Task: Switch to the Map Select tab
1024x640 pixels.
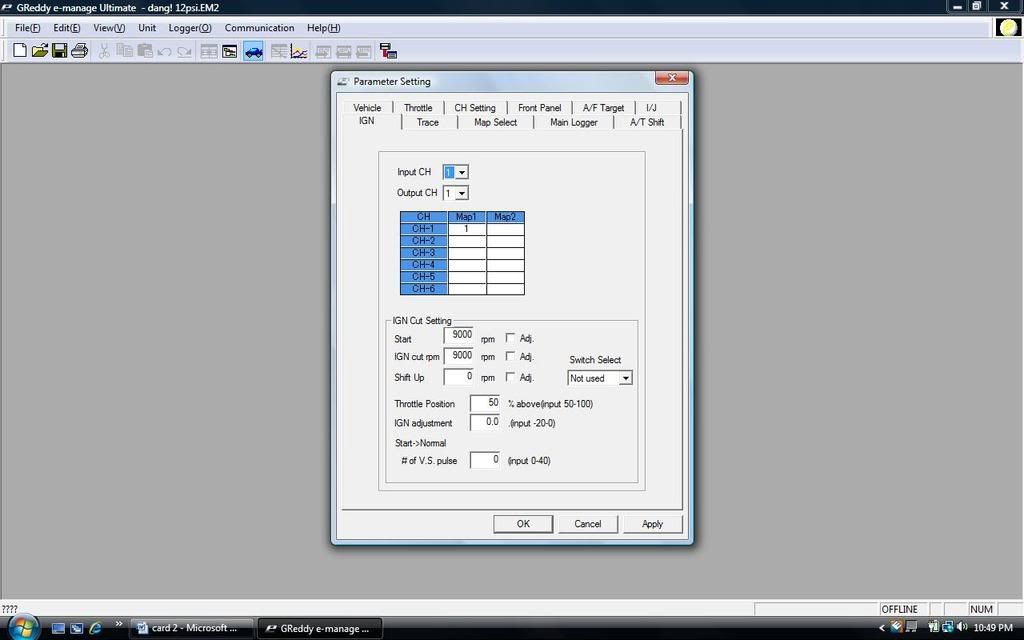Action: (495, 122)
